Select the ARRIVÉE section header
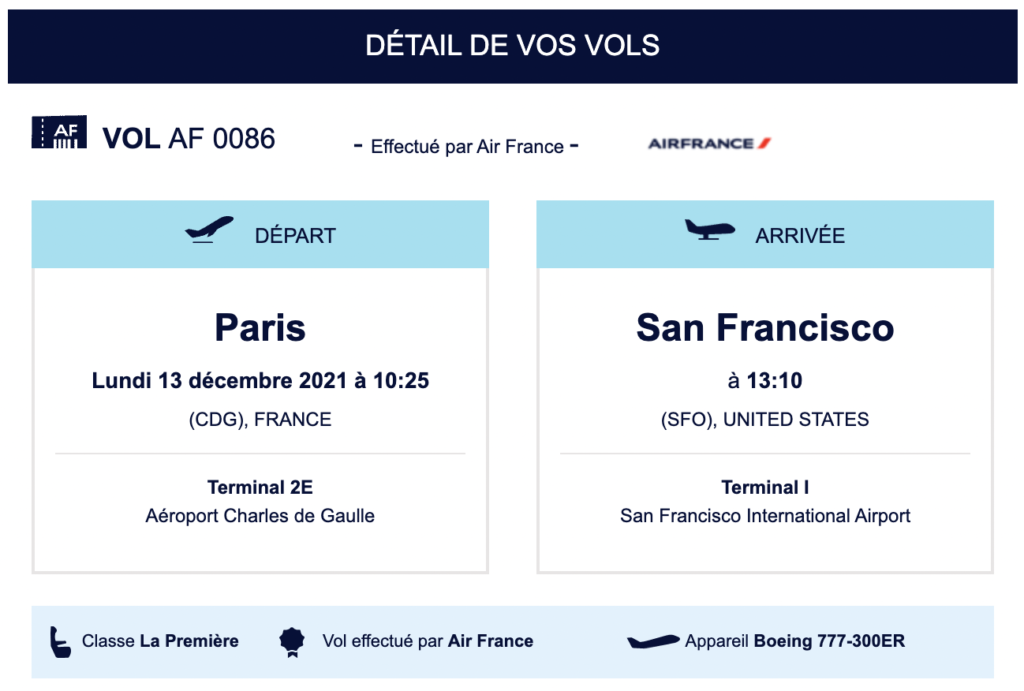This screenshot has width=1024, height=691. [800, 236]
